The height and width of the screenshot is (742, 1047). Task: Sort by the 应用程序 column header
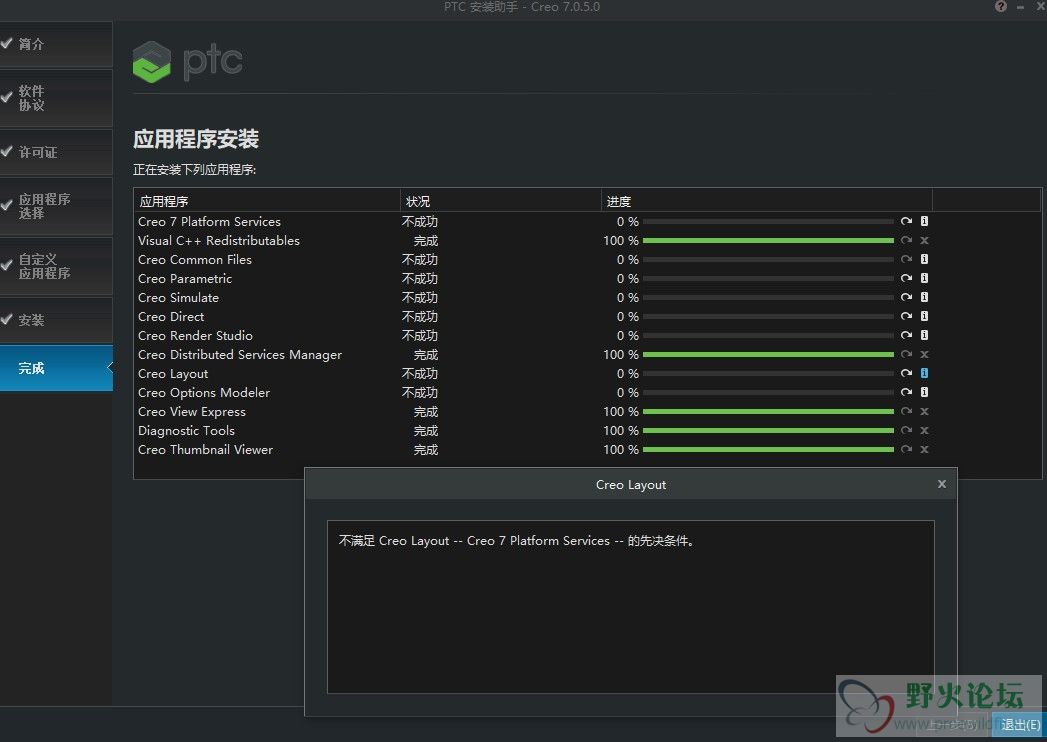point(266,201)
